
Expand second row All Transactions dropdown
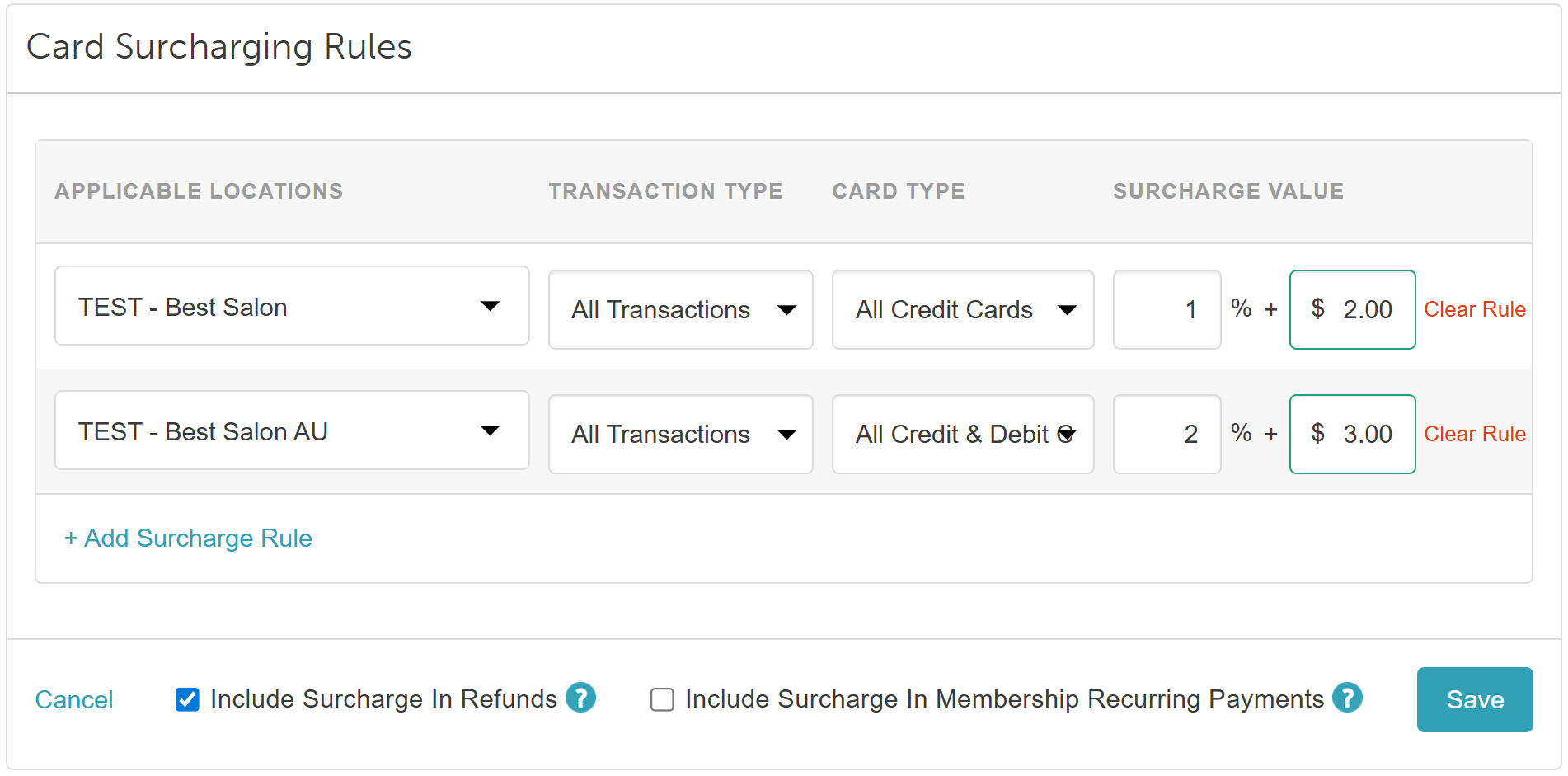pos(681,434)
